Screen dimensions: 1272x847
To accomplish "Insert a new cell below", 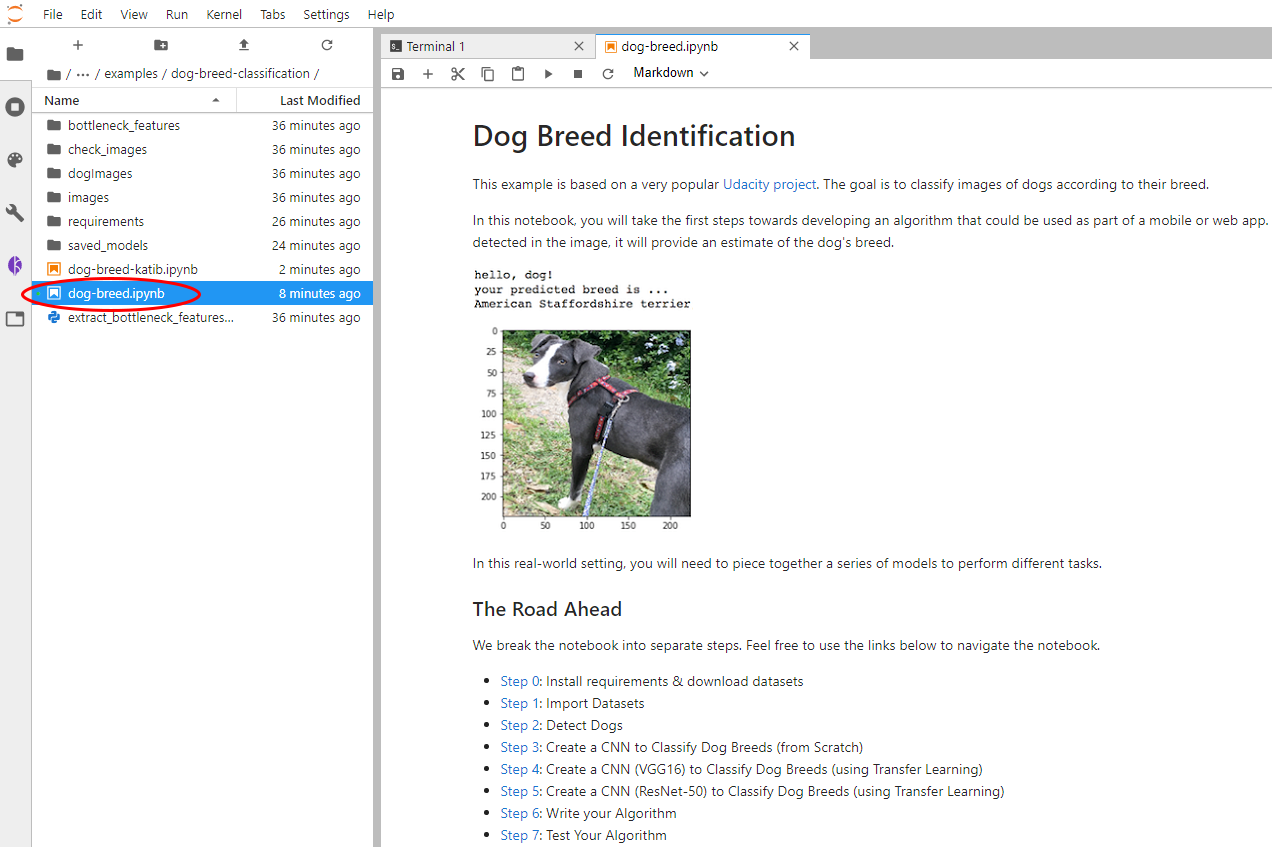I will [x=428, y=74].
